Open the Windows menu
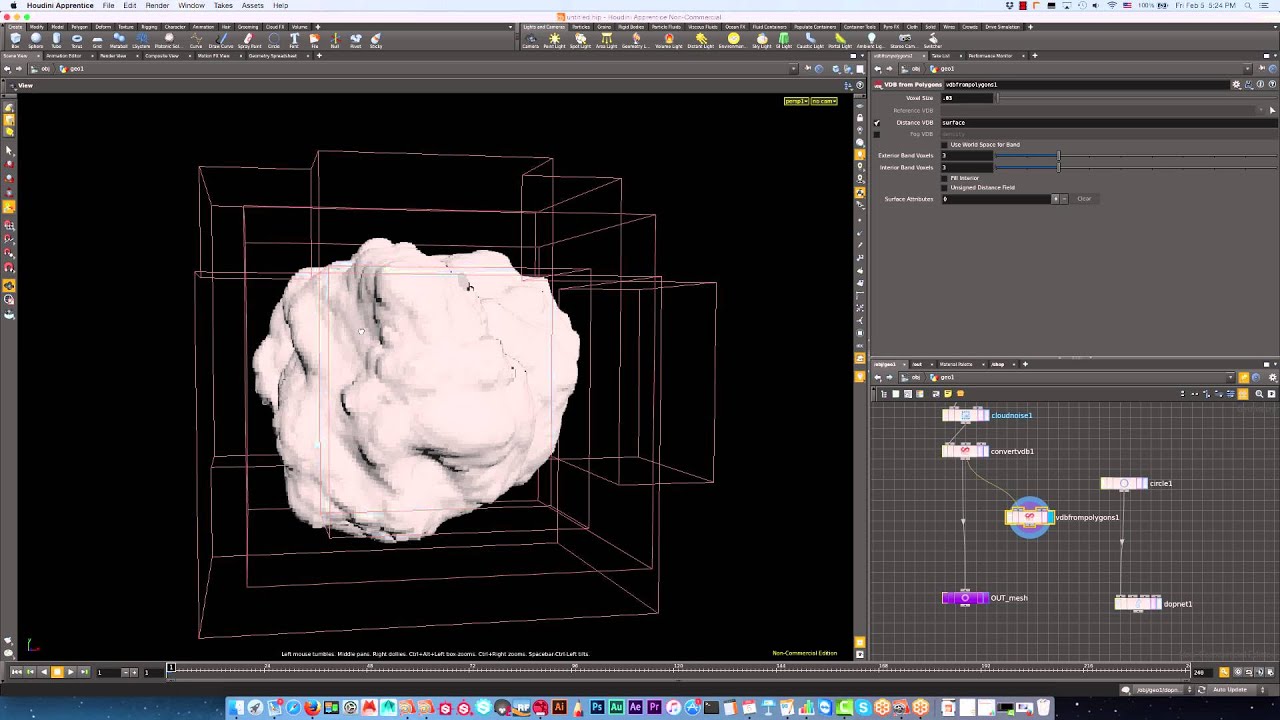 (x=191, y=6)
